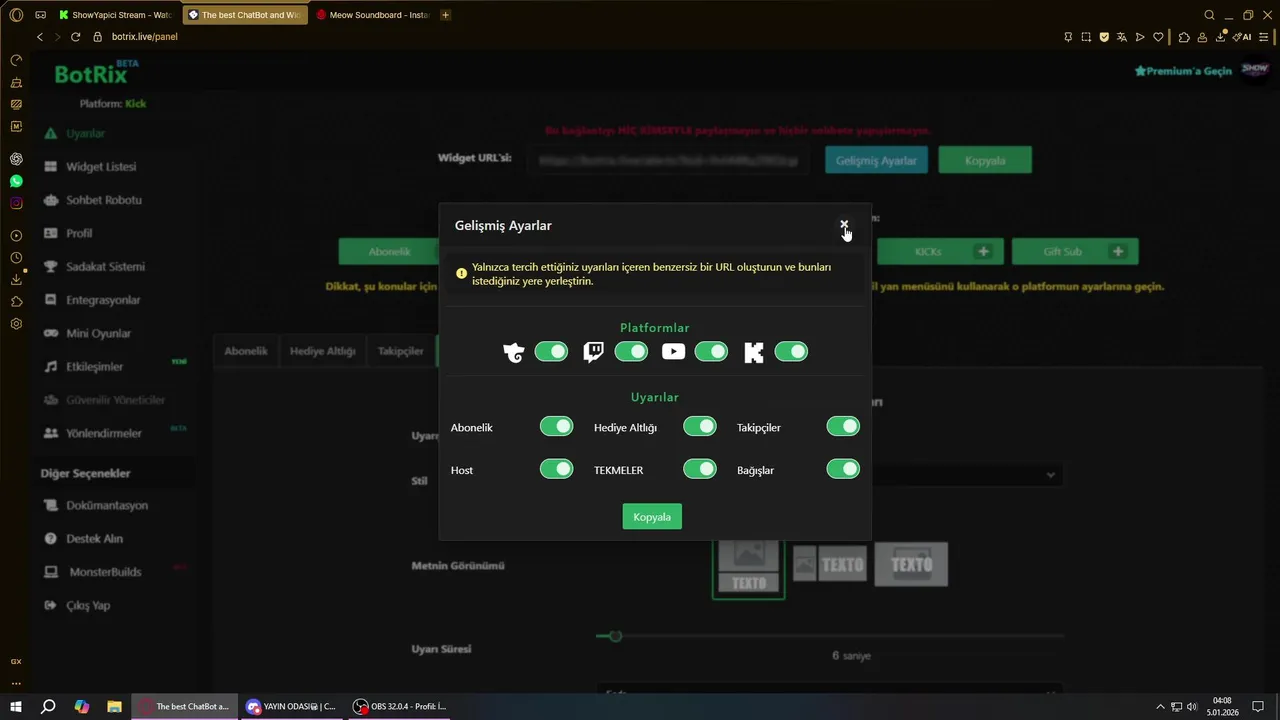Toggle the Kick platform switch

coord(791,351)
